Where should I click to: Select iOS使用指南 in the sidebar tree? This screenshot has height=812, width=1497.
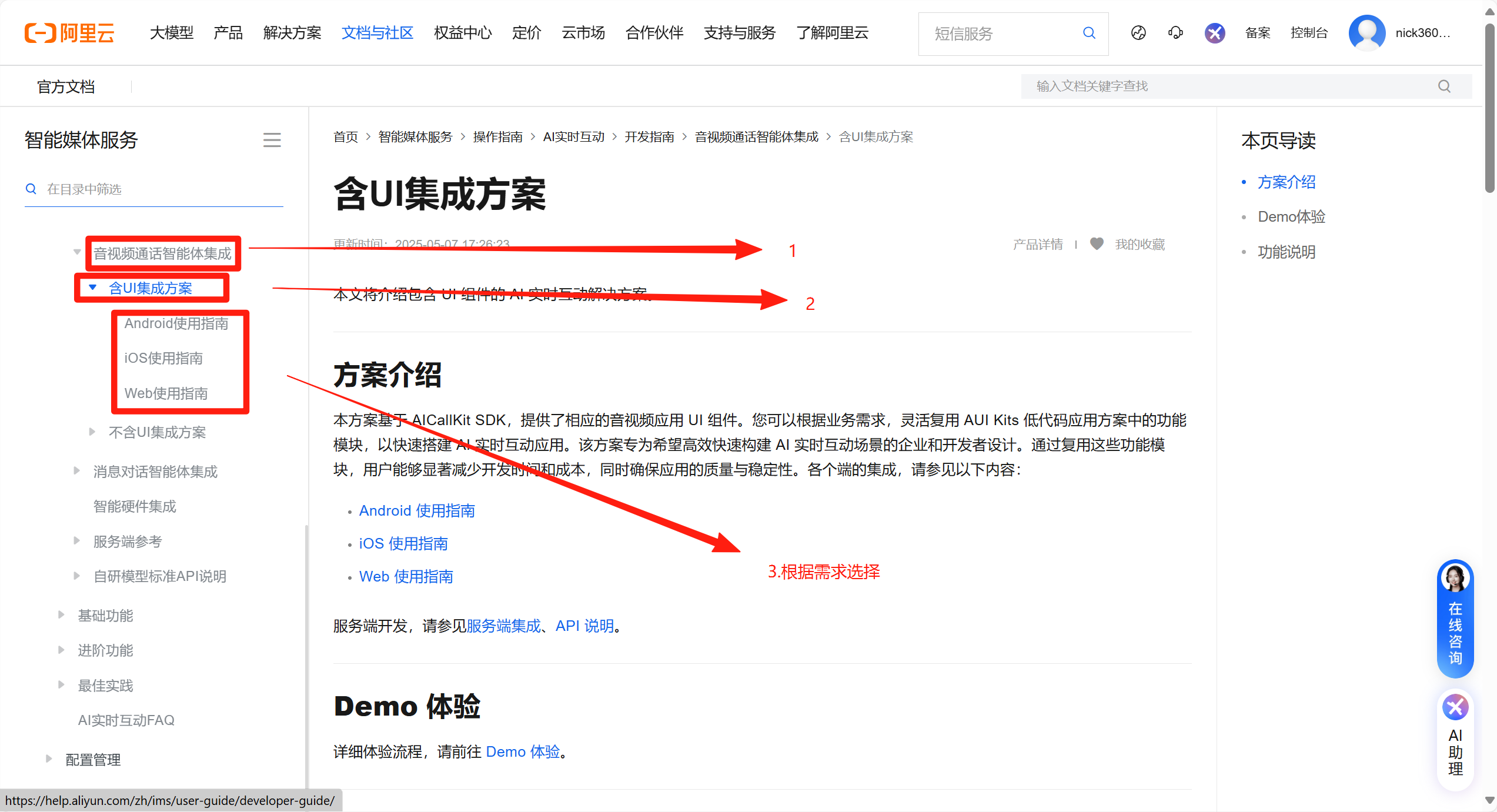(163, 358)
